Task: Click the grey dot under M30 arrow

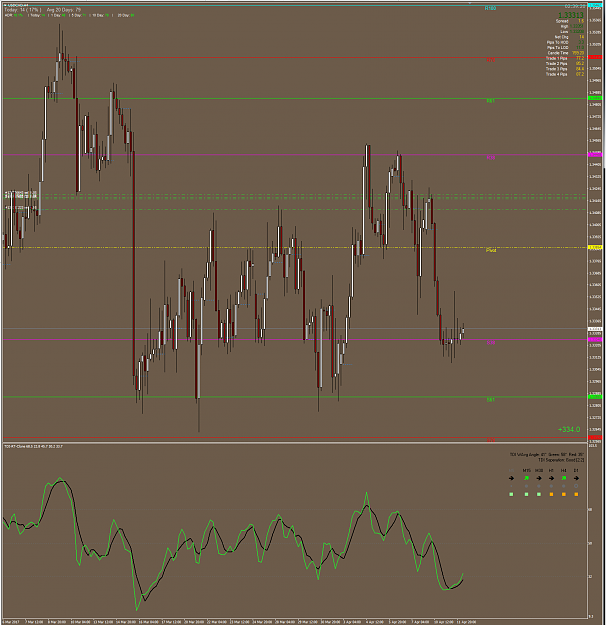Action: [x=539, y=486]
